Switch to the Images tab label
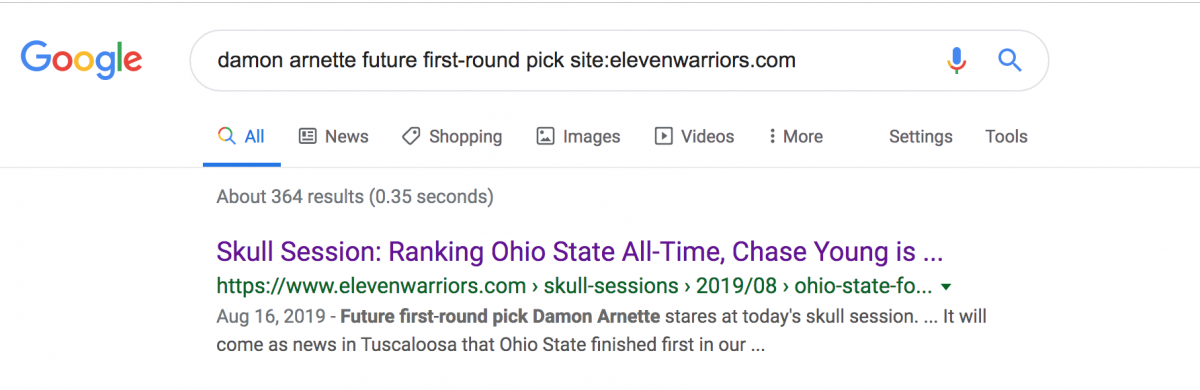The width and height of the screenshot is (1200, 390). (x=591, y=137)
